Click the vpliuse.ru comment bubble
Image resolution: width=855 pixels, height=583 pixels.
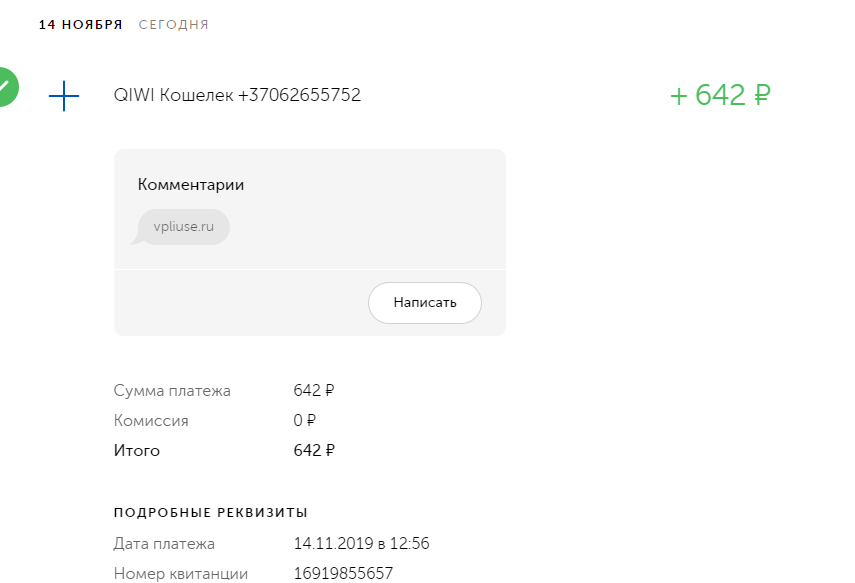coord(183,227)
